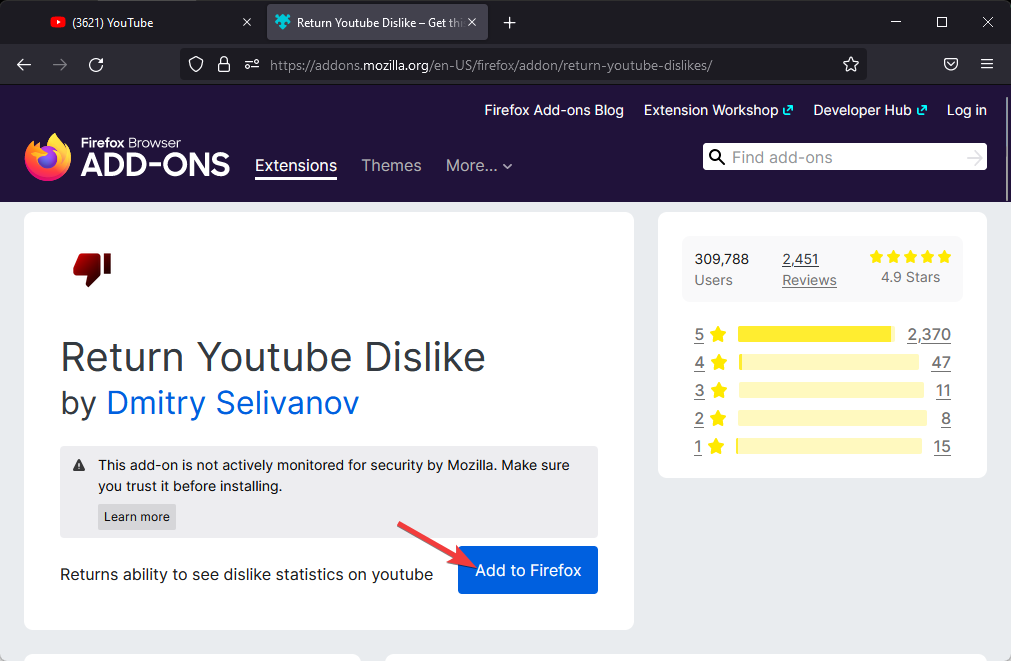Click the 5-star rating bar

coord(813,334)
